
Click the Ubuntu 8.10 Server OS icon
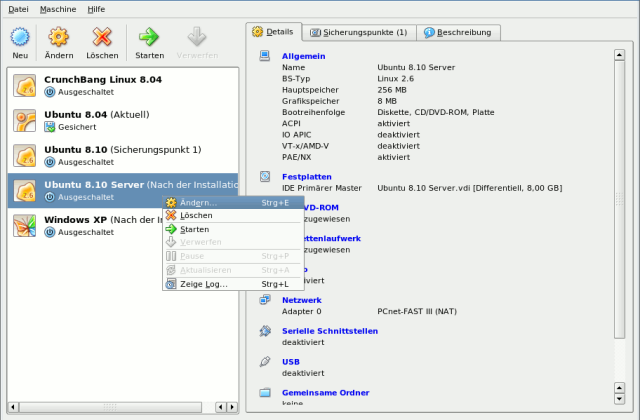click(x=24, y=191)
